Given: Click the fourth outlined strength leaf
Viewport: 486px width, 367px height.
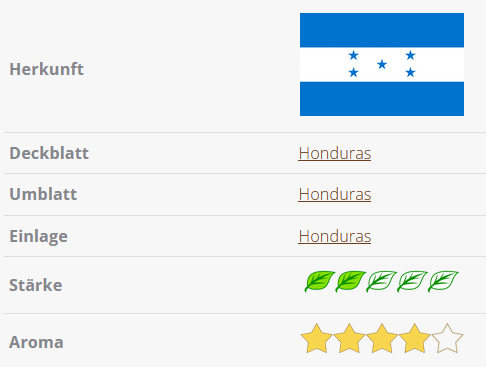Looking at the screenshot, I should point(412,281).
